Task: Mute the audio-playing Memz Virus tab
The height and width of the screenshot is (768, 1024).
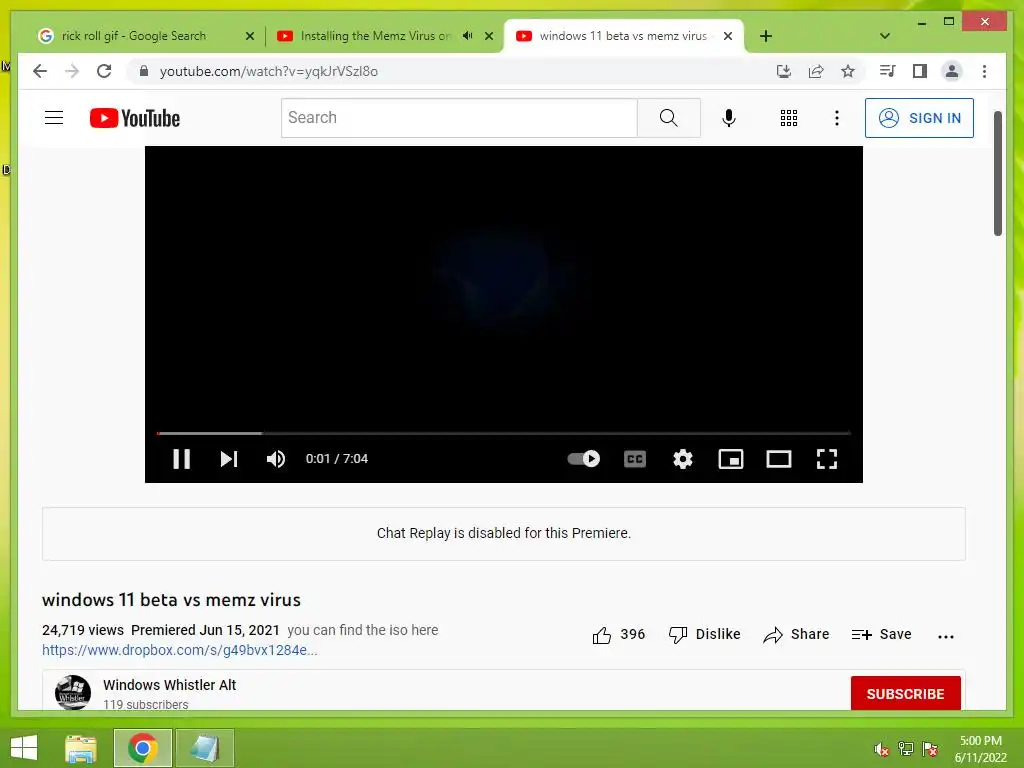Action: [x=468, y=36]
